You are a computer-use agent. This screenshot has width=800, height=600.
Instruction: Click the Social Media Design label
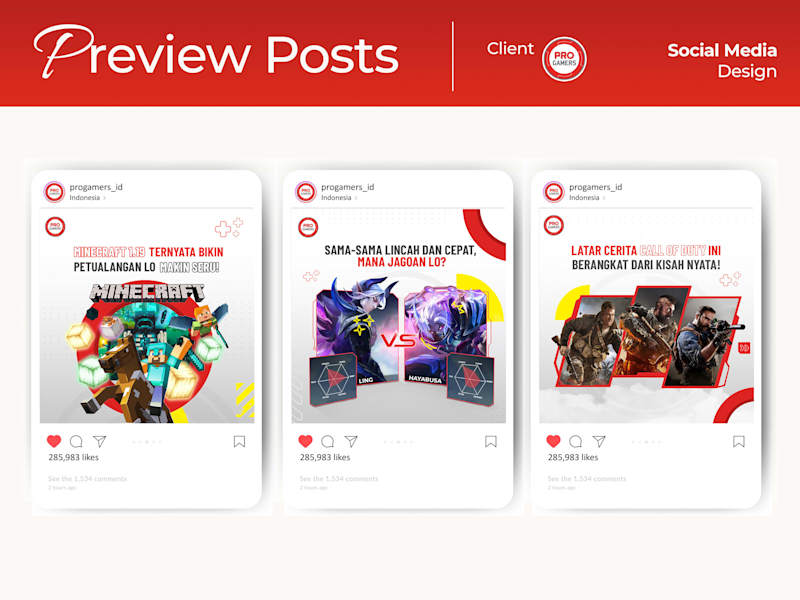click(722, 61)
